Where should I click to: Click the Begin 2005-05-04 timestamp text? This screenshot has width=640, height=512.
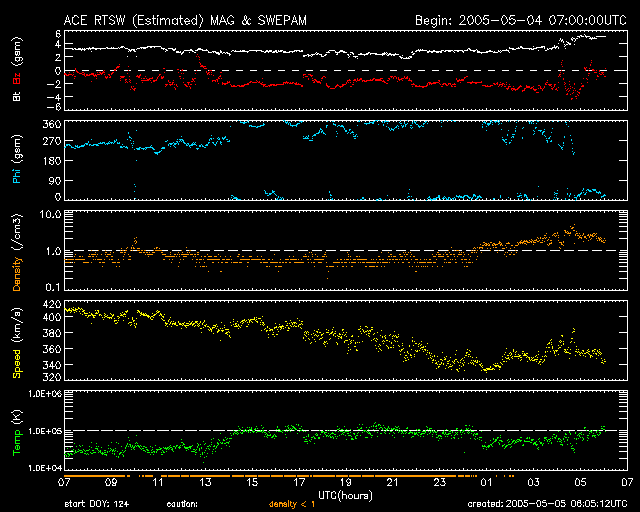point(520,19)
